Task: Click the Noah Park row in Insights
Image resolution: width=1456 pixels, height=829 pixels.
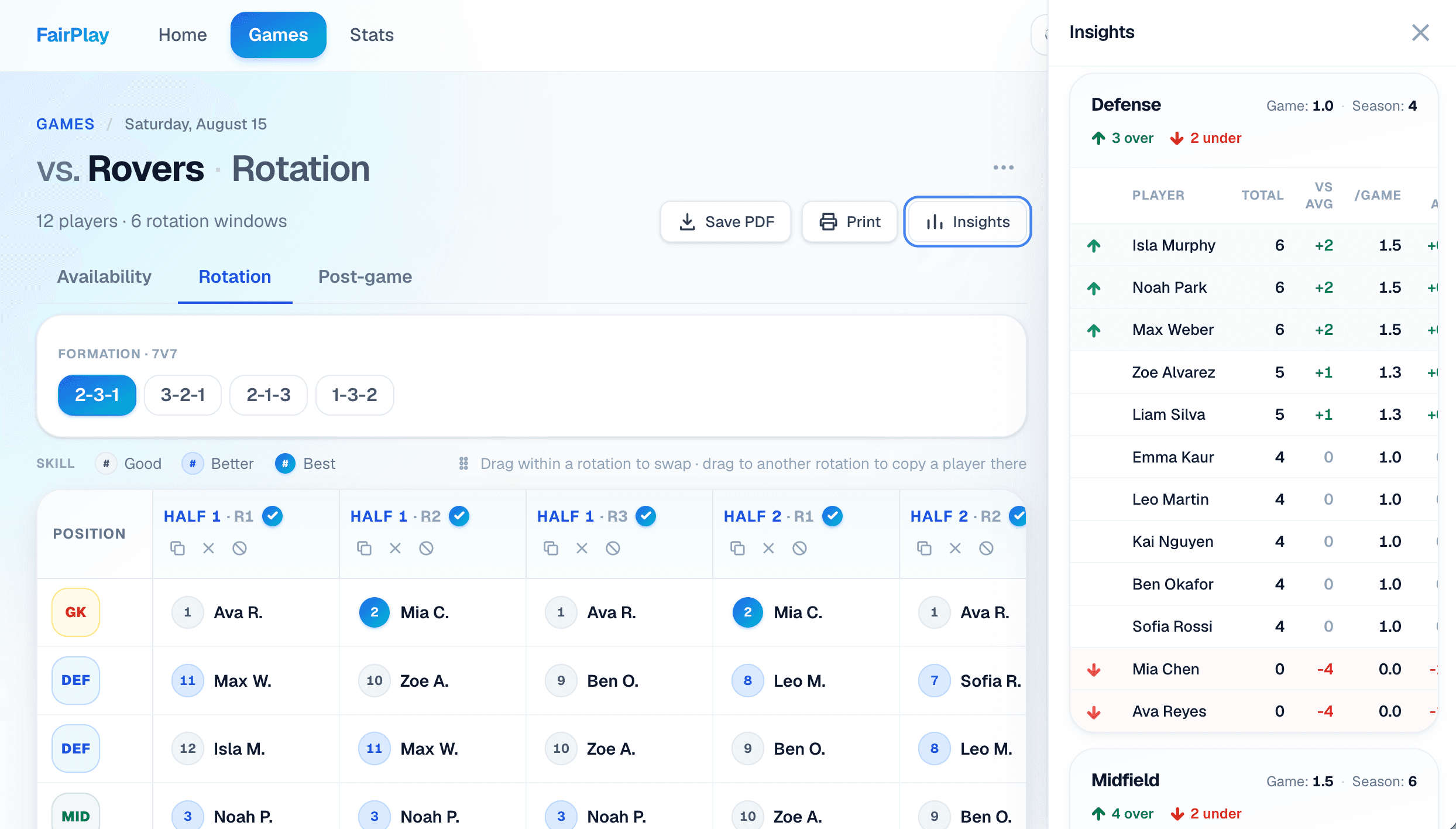Action: [x=1254, y=287]
